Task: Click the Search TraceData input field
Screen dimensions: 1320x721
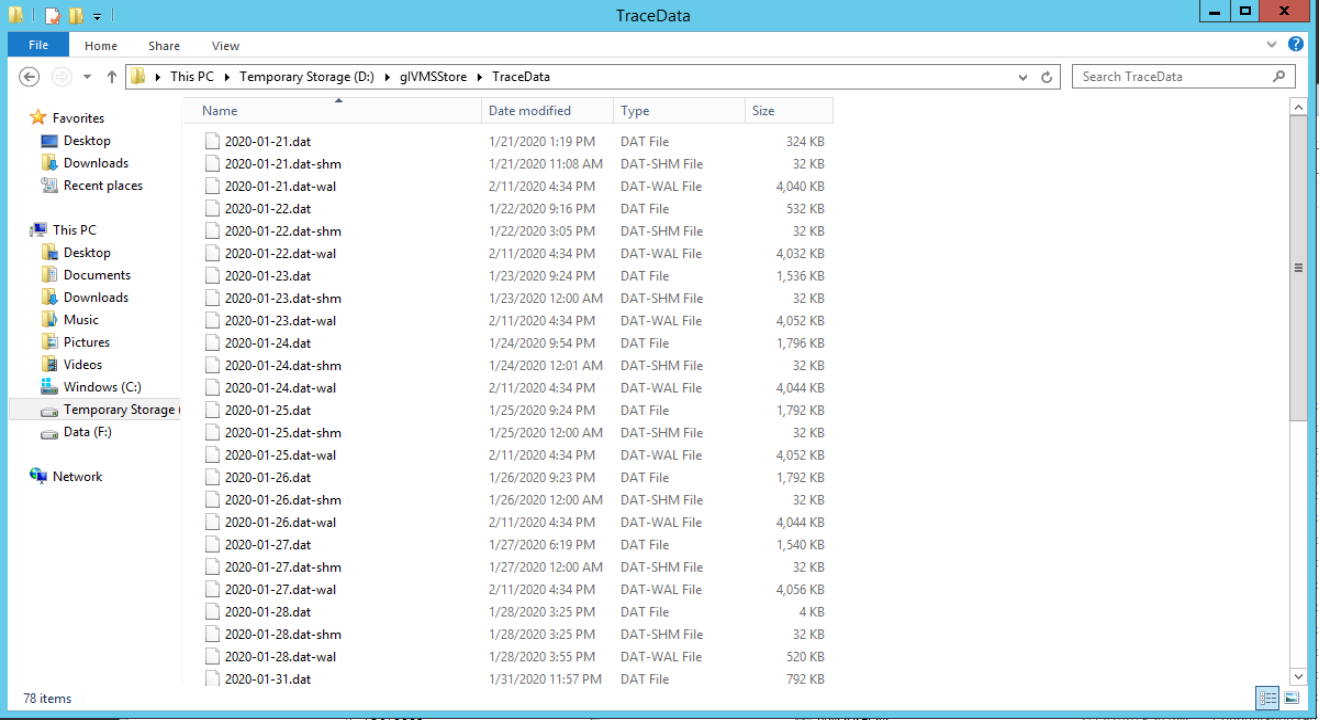Action: 1176,77
